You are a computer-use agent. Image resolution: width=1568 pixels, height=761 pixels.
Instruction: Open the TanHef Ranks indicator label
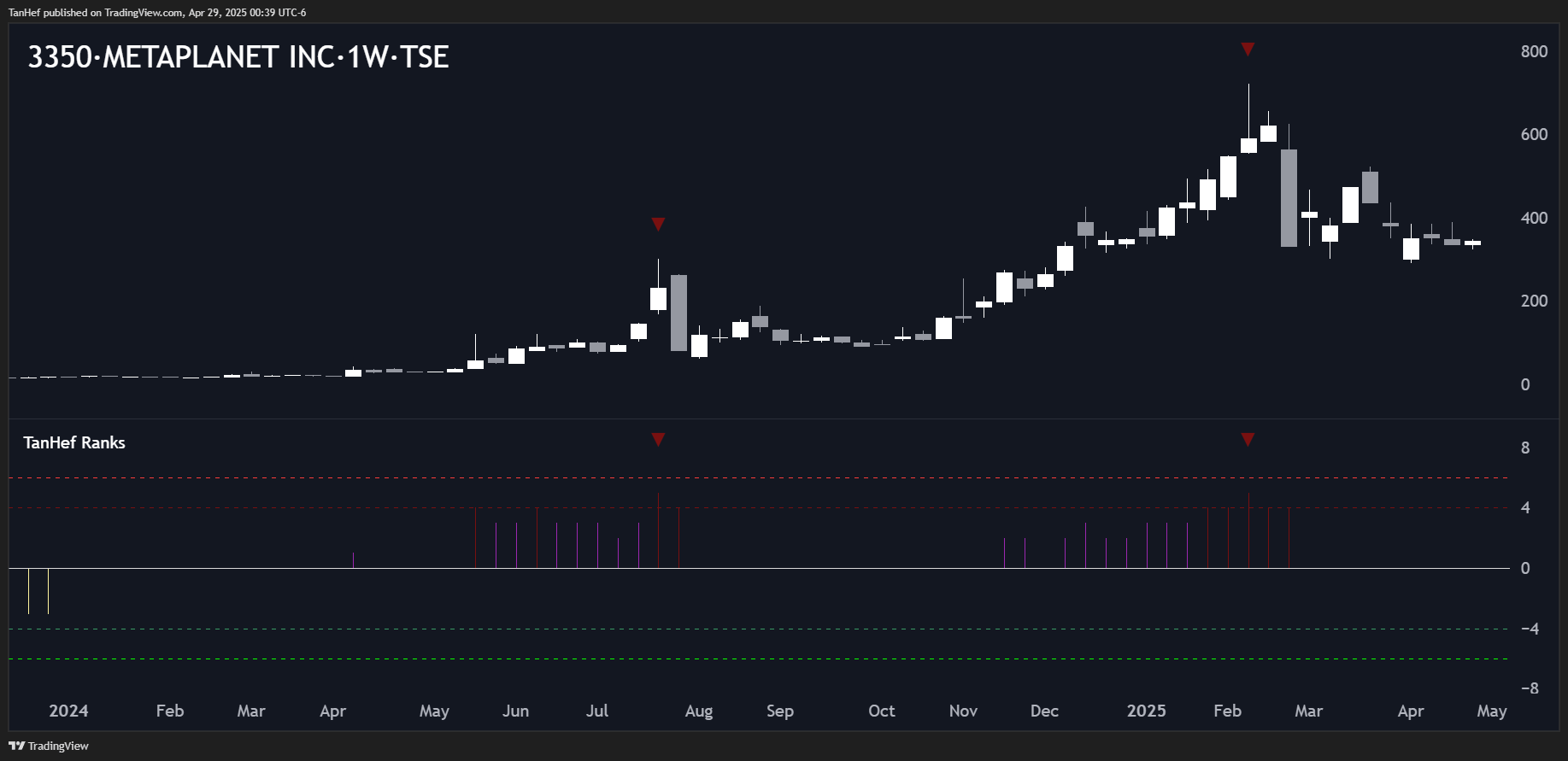(x=74, y=442)
